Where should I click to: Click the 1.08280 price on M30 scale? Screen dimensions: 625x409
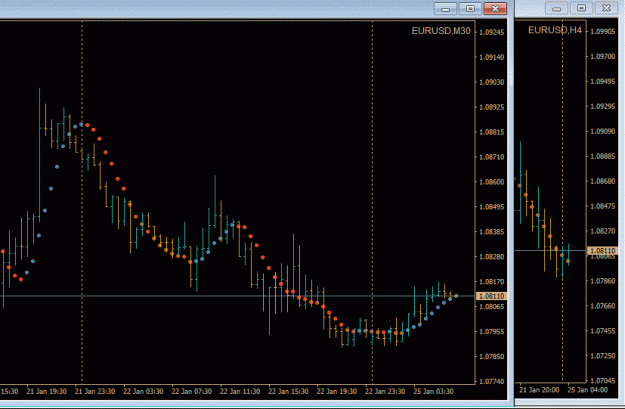pos(491,257)
